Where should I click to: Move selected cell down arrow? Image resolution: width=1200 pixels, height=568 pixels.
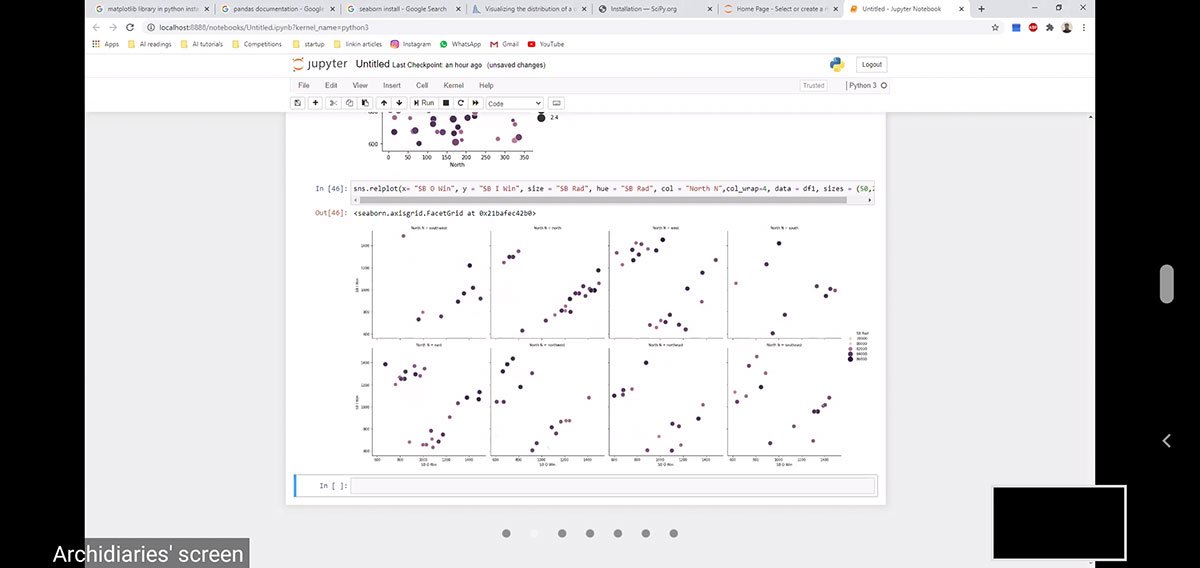pos(399,103)
